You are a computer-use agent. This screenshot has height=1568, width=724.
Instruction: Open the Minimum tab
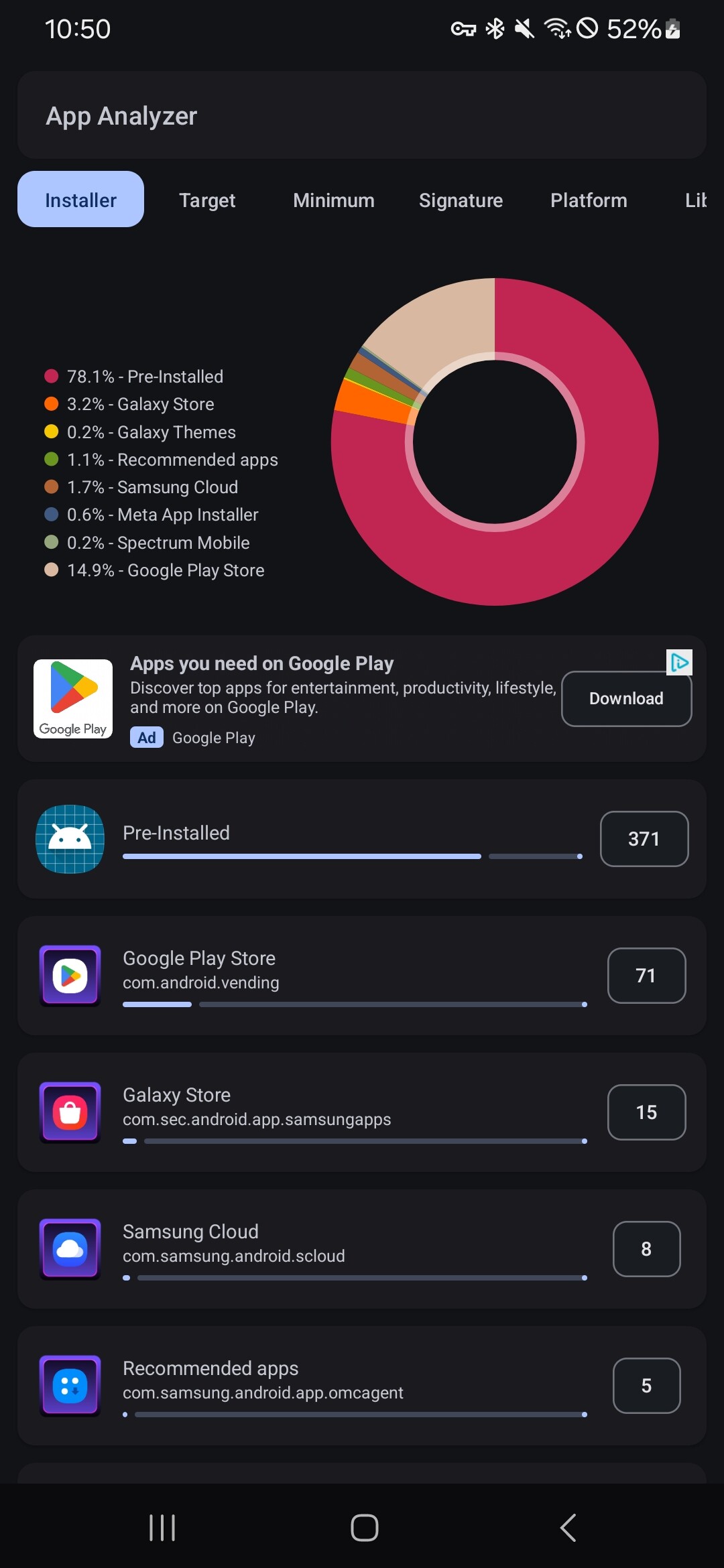click(334, 200)
